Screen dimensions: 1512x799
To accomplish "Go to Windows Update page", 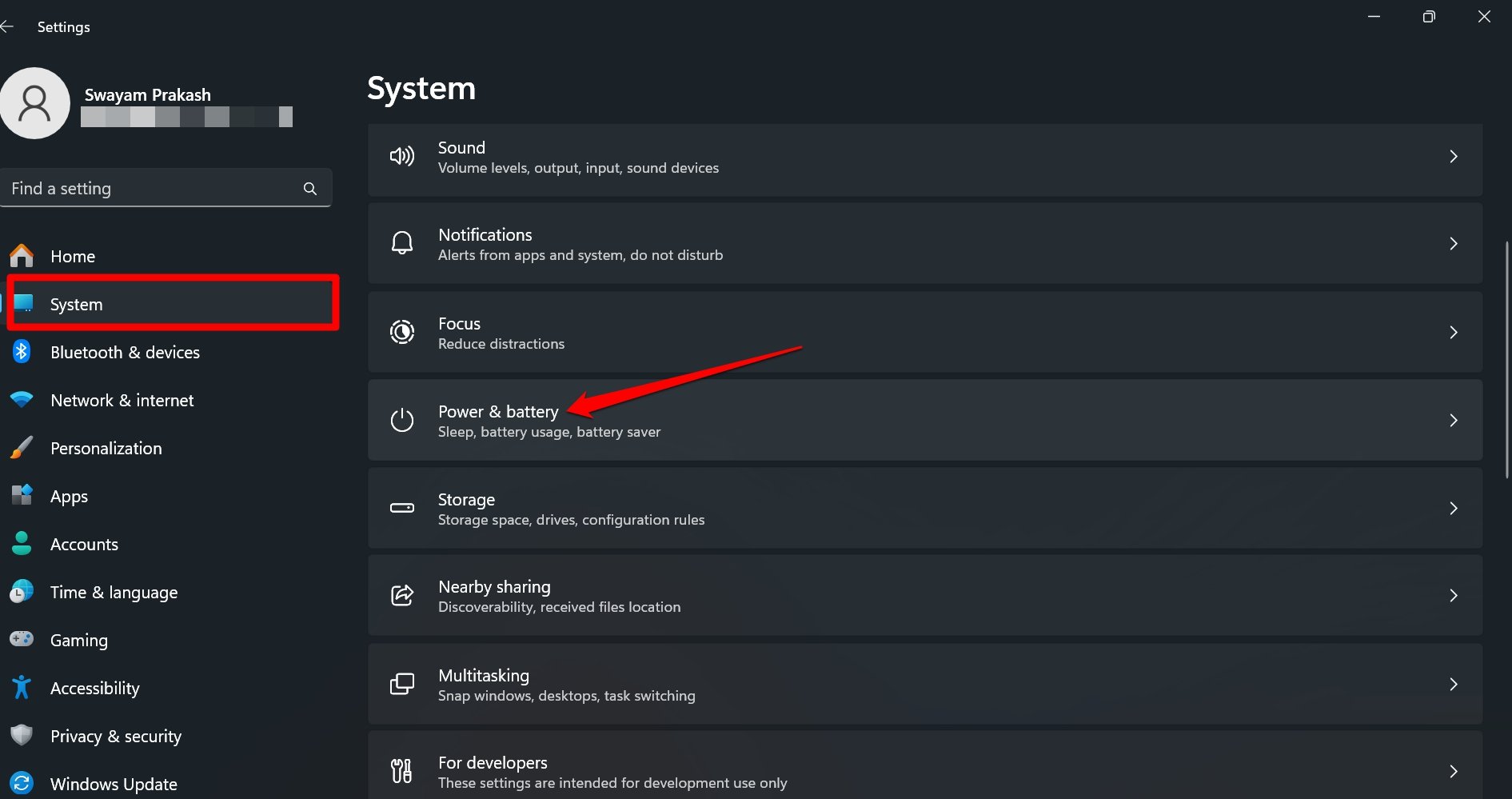I will (x=114, y=784).
